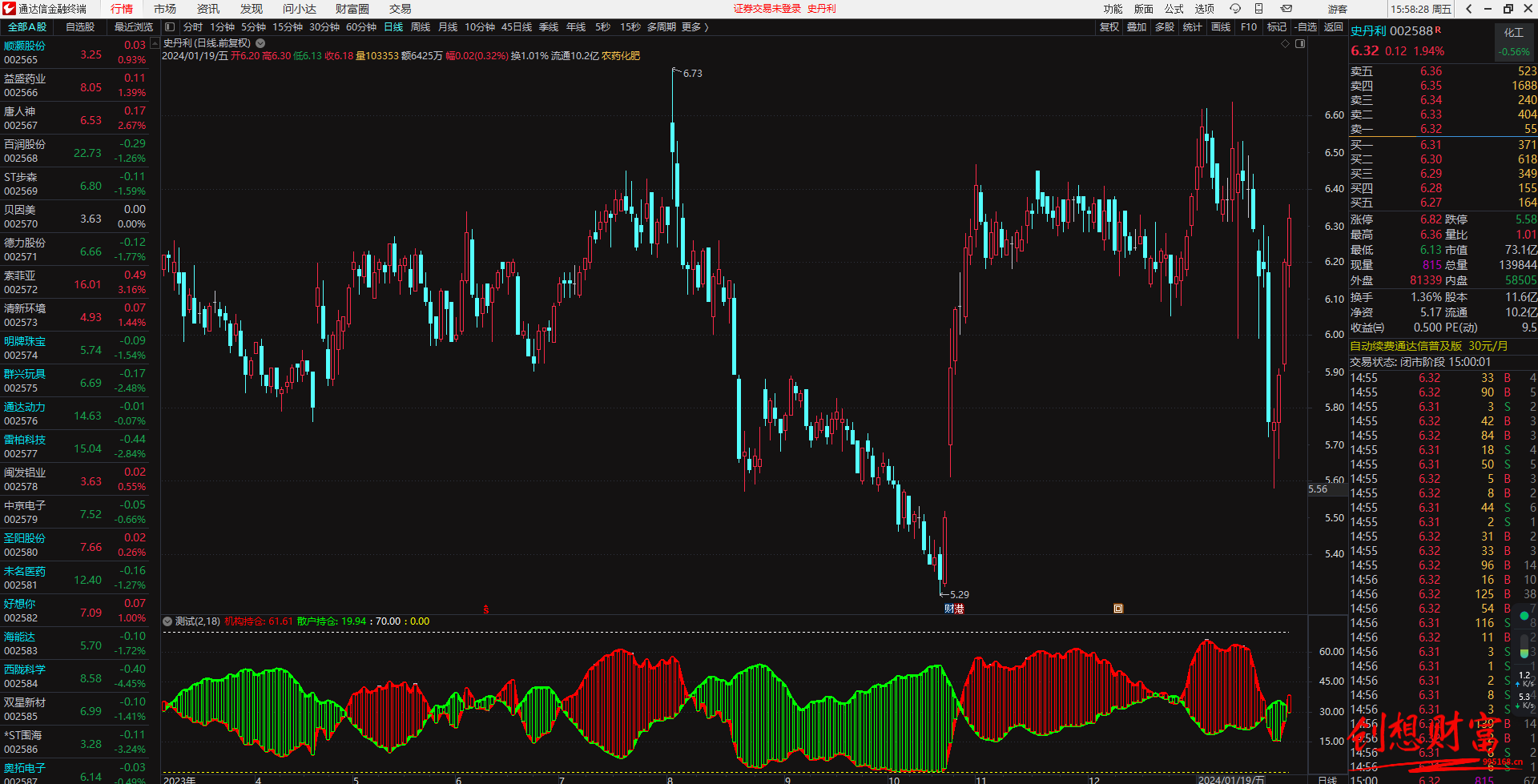Open the 财富圈 tab
1538x784 pixels.
coord(352,9)
